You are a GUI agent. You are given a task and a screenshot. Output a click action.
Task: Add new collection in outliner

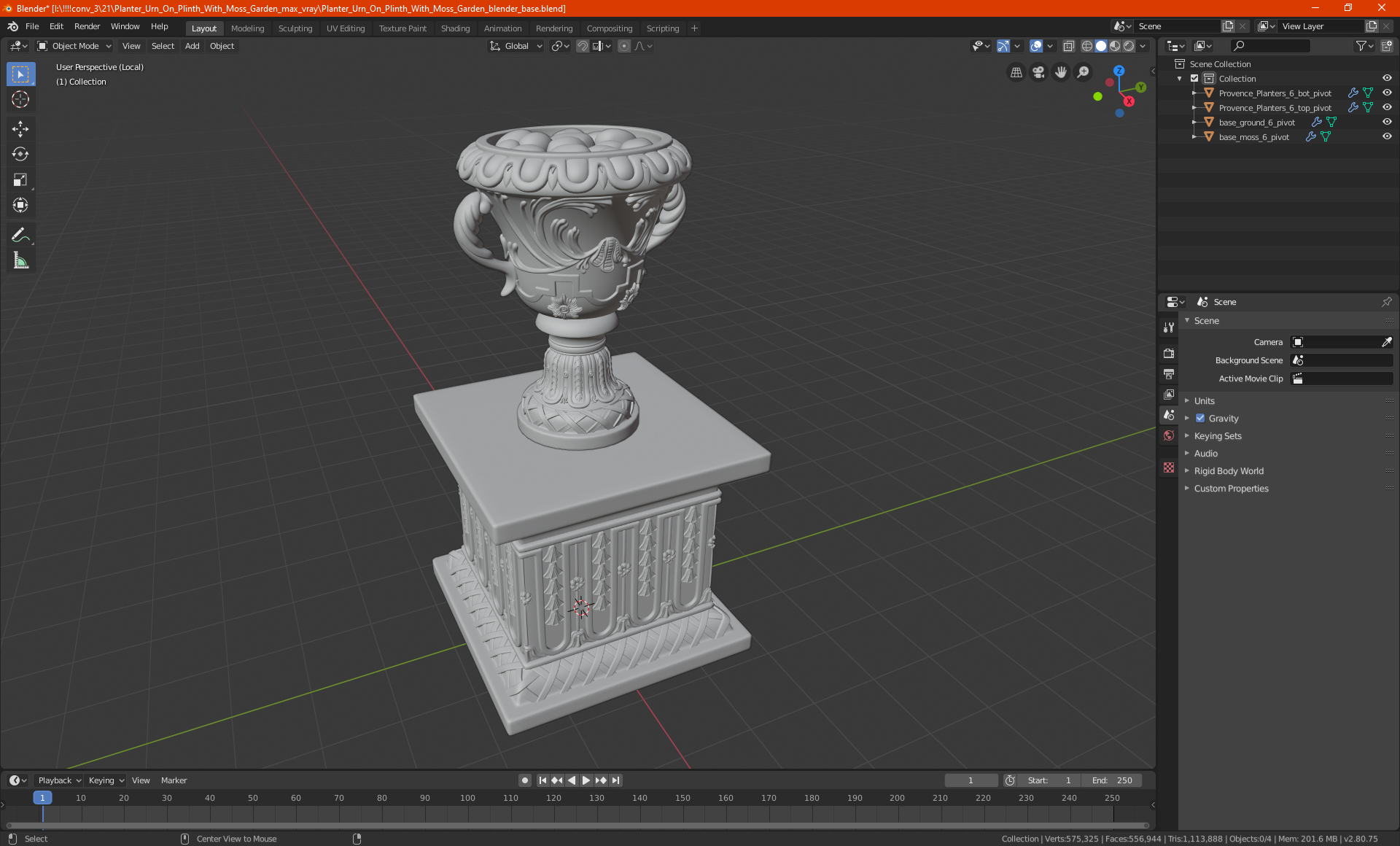click(x=1386, y=46)
